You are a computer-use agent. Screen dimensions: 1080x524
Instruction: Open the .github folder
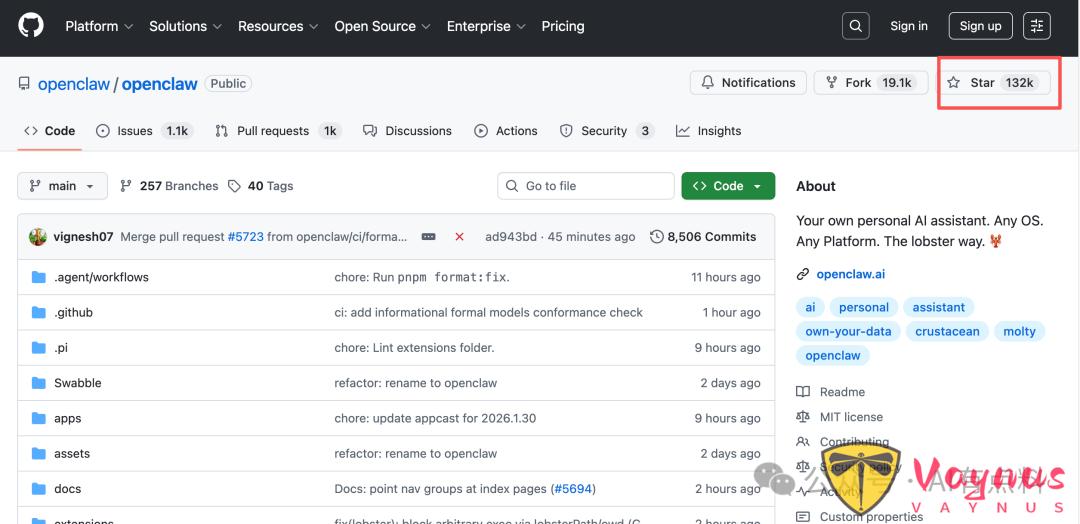click(x=73, y=312)
